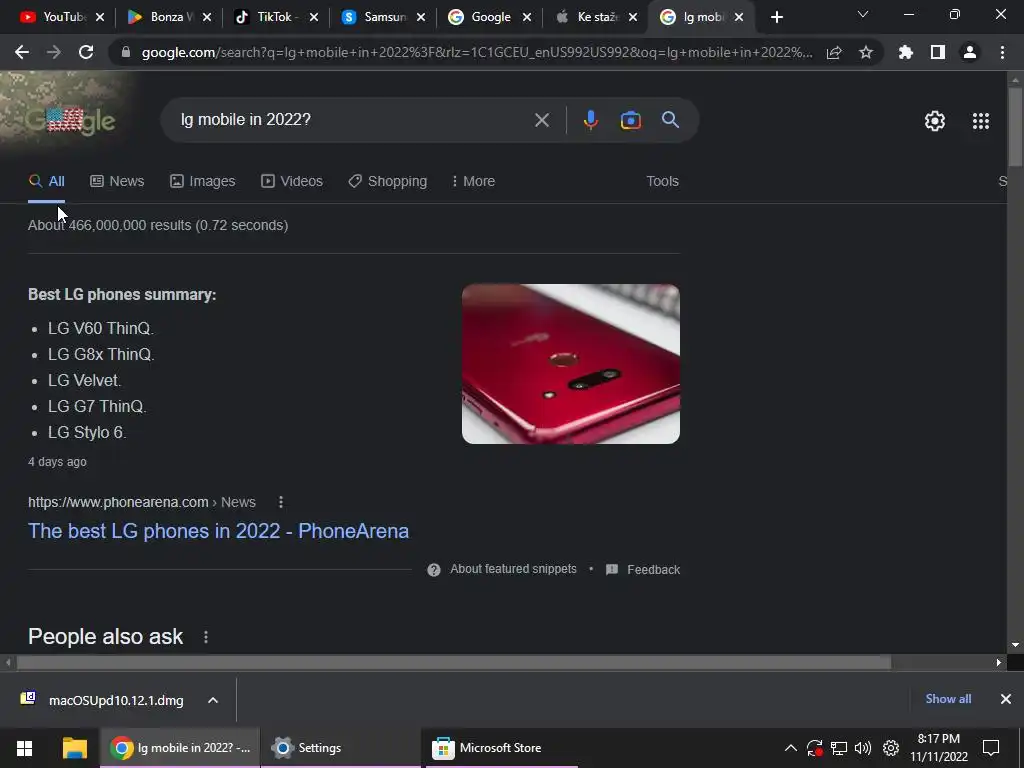Click the scroll down arrow
This screenshot has height=768, width=1024.
tap(1015, 645)
